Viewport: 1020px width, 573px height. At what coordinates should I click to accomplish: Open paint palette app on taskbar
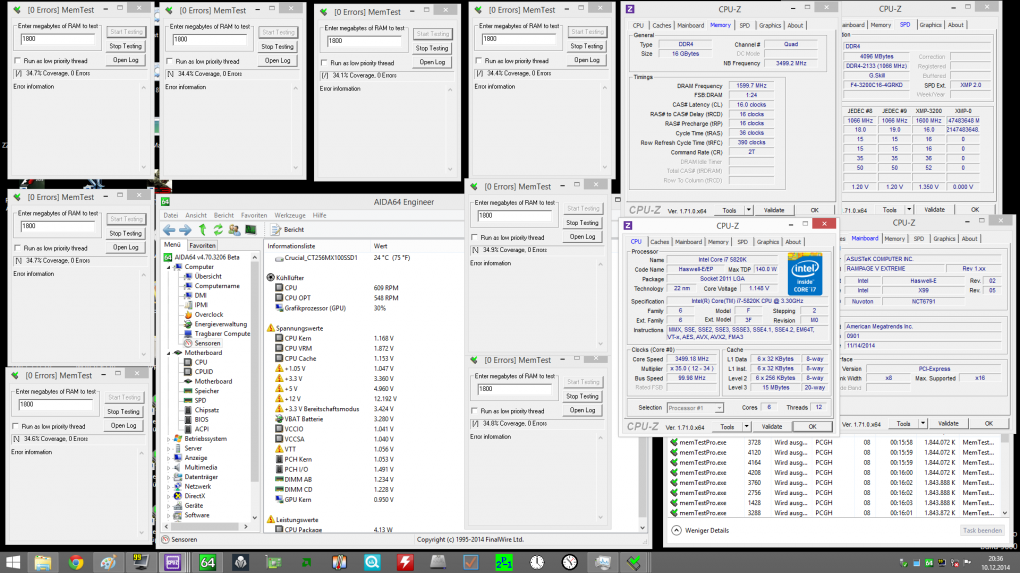click(108, 562)
